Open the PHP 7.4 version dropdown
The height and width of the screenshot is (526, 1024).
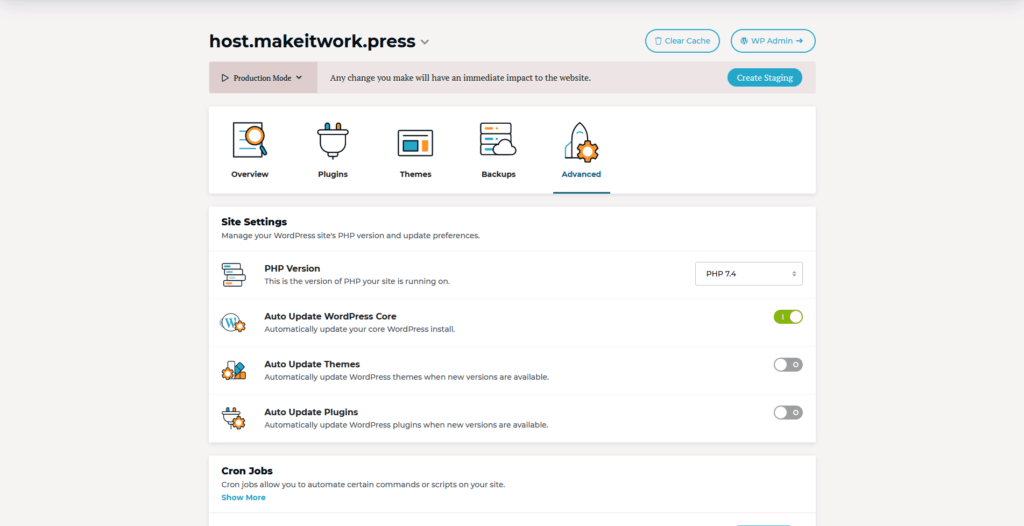748,274
